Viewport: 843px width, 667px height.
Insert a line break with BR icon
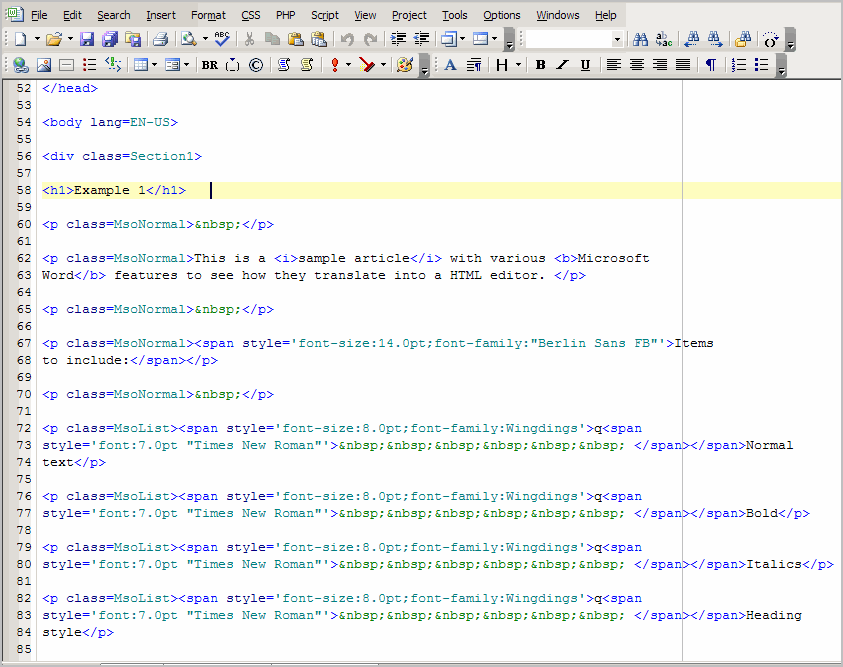[210, 65]
